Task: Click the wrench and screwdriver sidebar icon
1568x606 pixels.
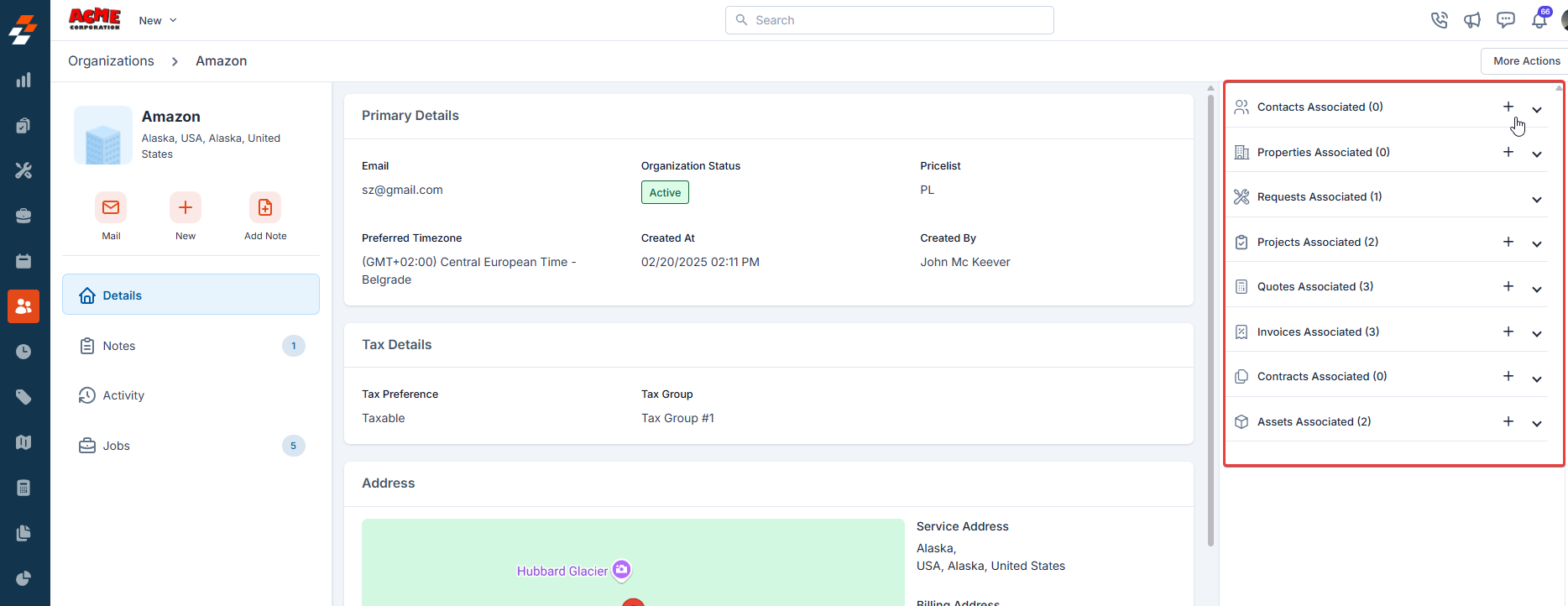Action: [24, 170]
